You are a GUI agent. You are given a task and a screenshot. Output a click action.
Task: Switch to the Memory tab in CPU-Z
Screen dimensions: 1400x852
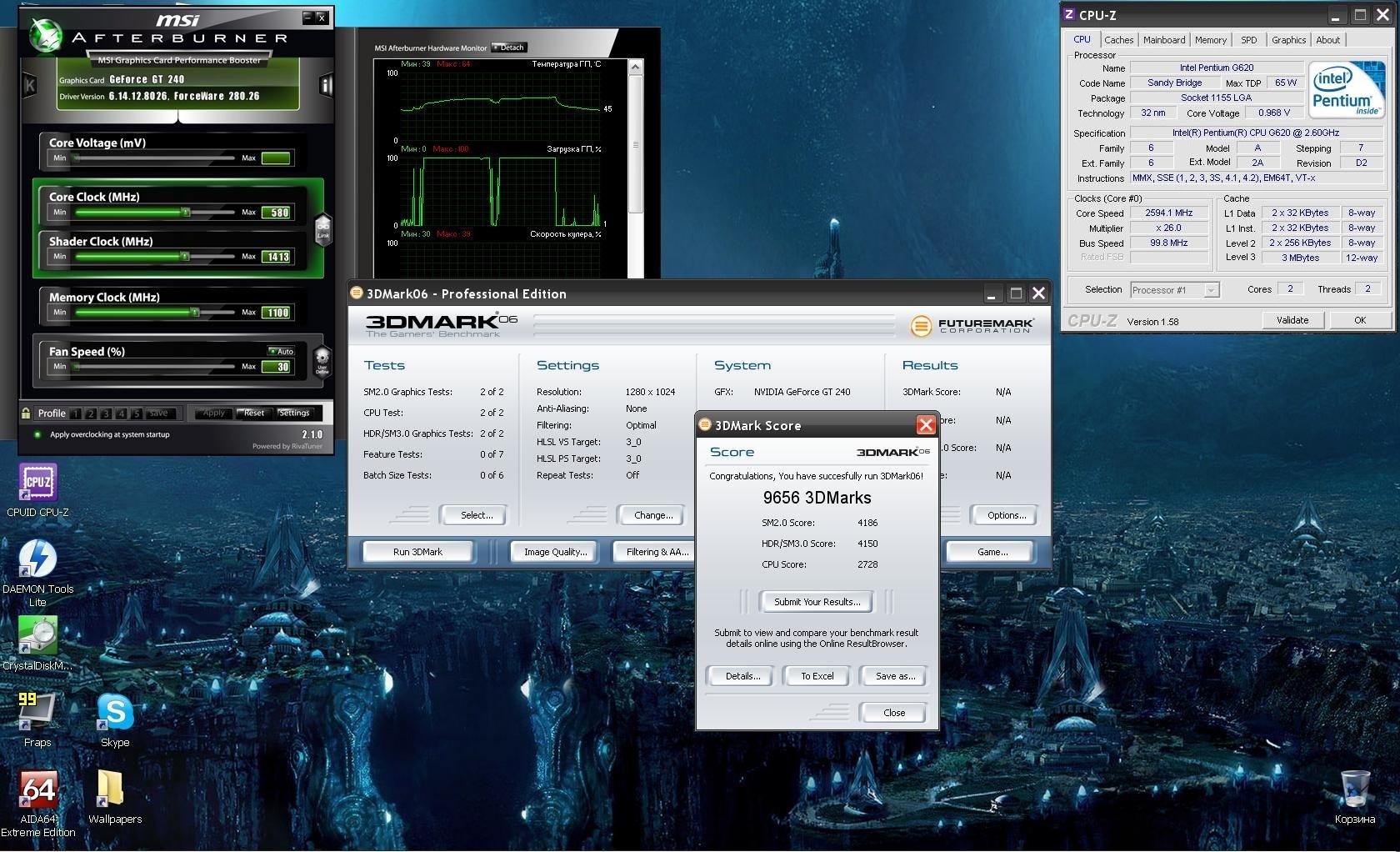1210,40
